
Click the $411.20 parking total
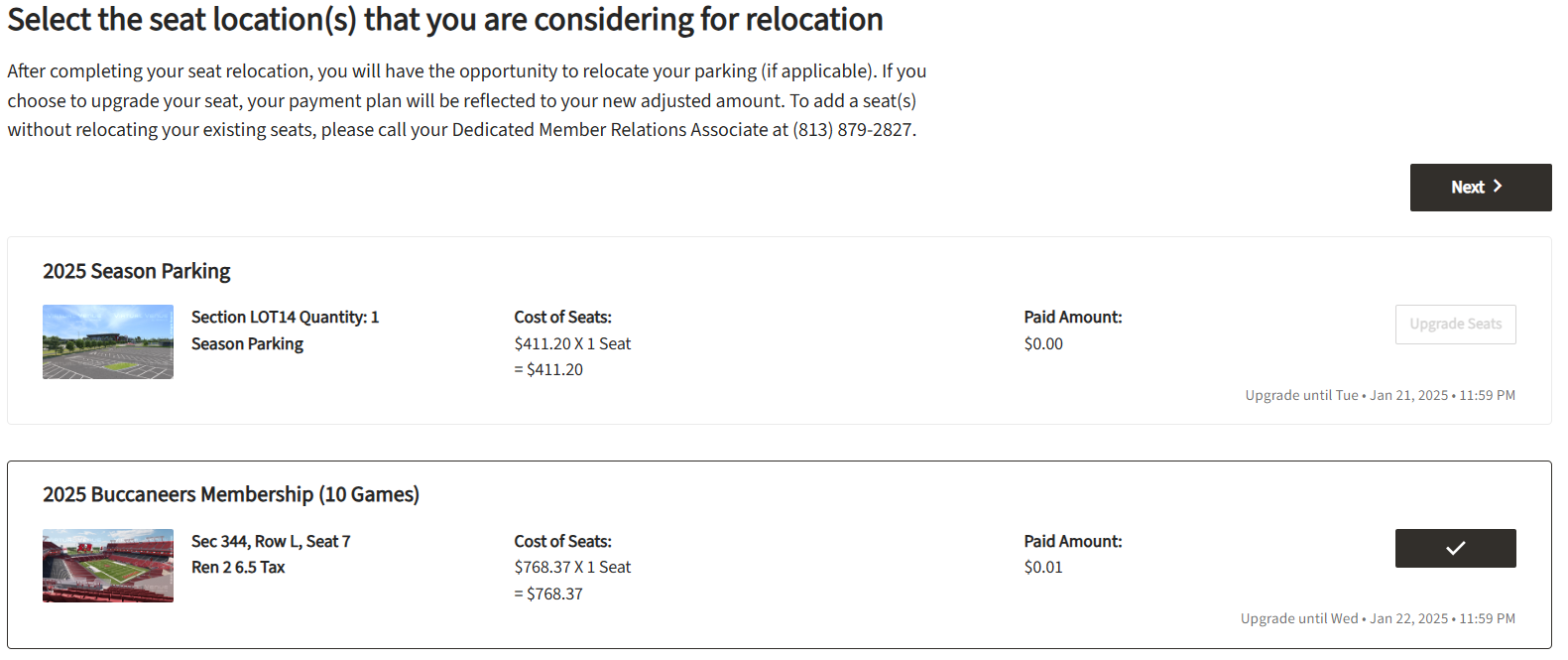553,370
